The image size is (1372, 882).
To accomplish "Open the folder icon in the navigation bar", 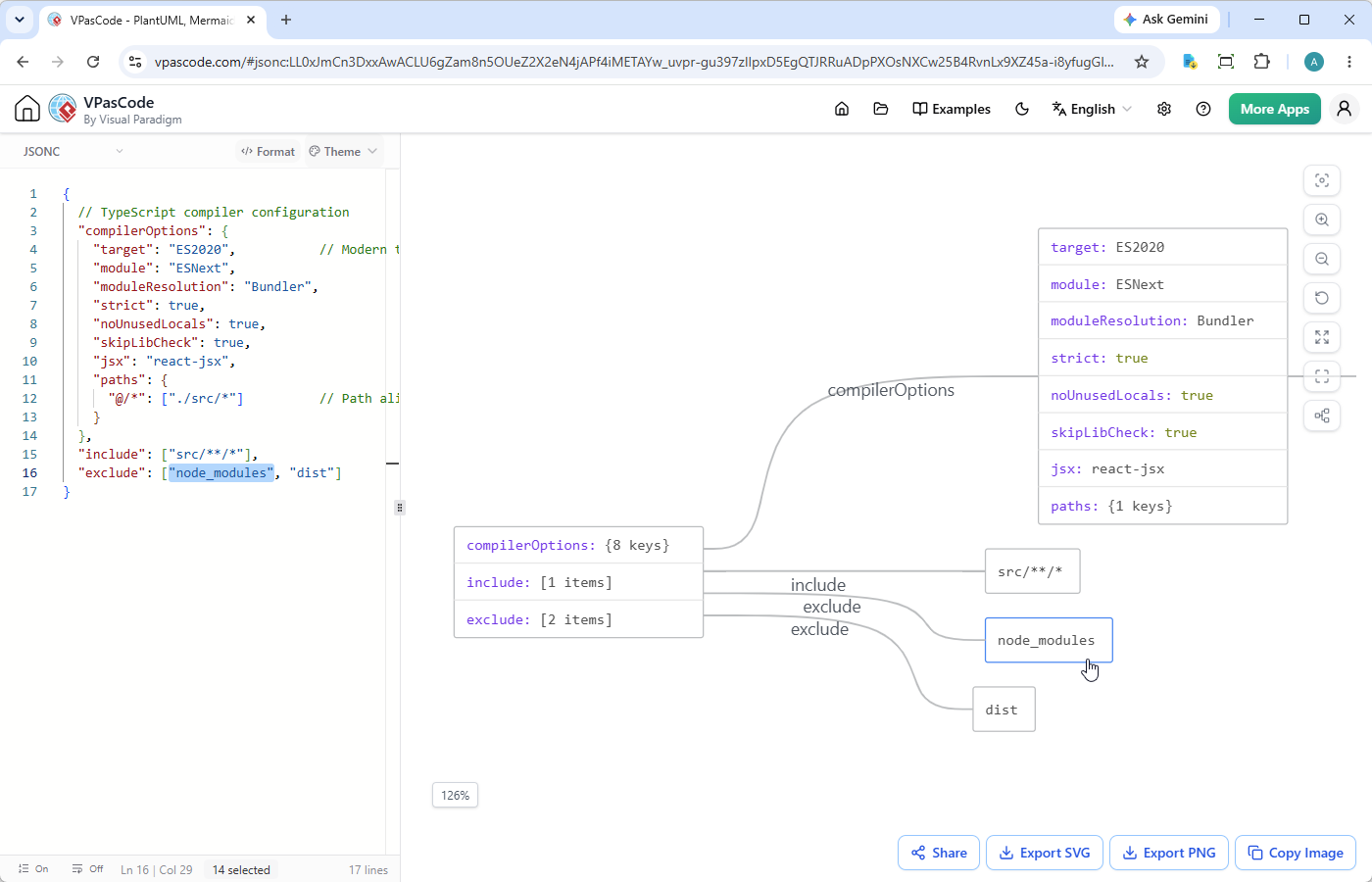I will coord(881,109).
